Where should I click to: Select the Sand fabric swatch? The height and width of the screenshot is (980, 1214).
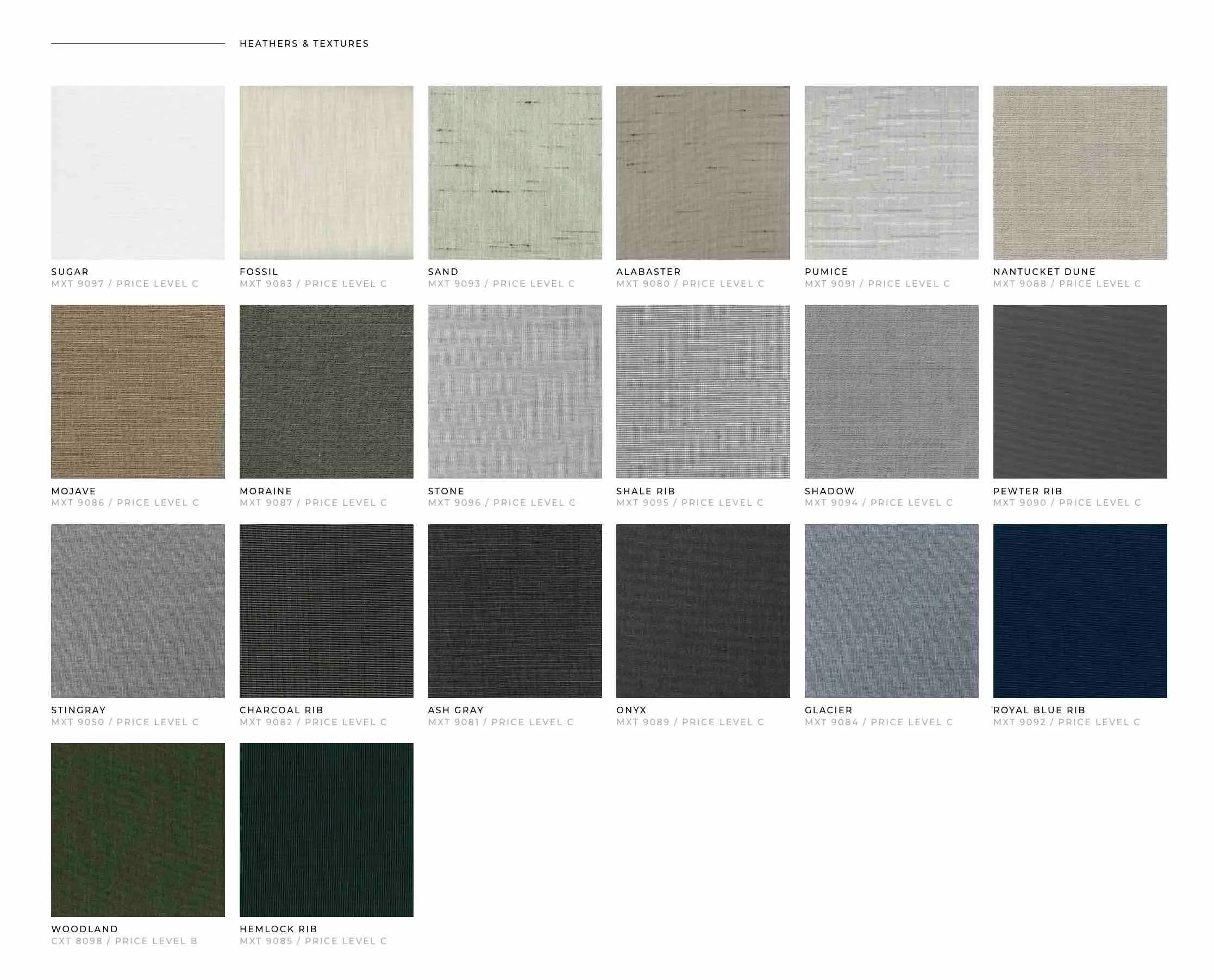[x=515, y=173]
